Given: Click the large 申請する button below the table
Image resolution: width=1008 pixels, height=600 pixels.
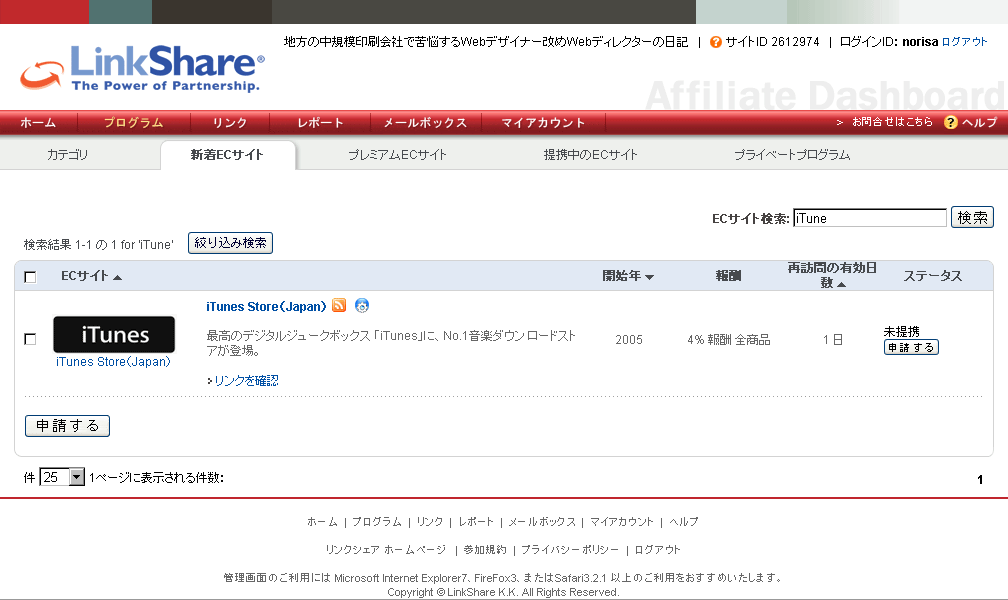Looking at the screenshot, I should [68, 426].
